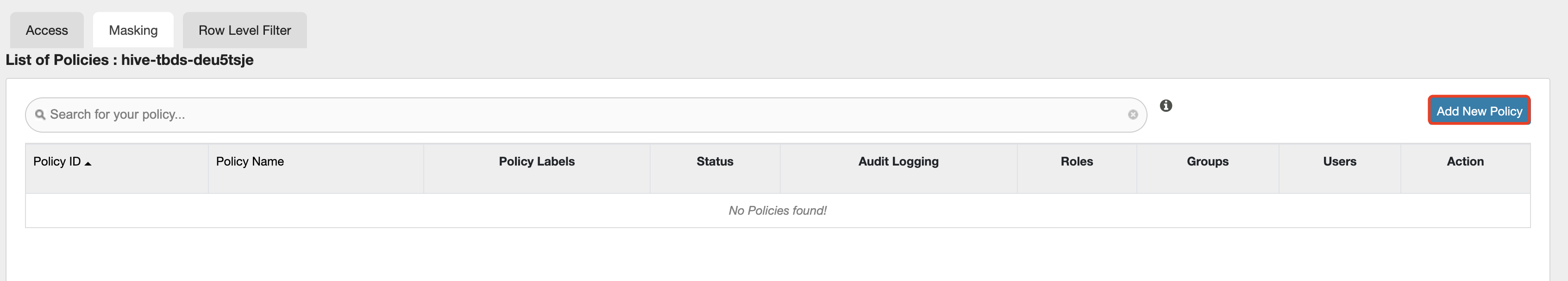
Task: Click the Audit Logging column header
Action: tap(898, 161)
